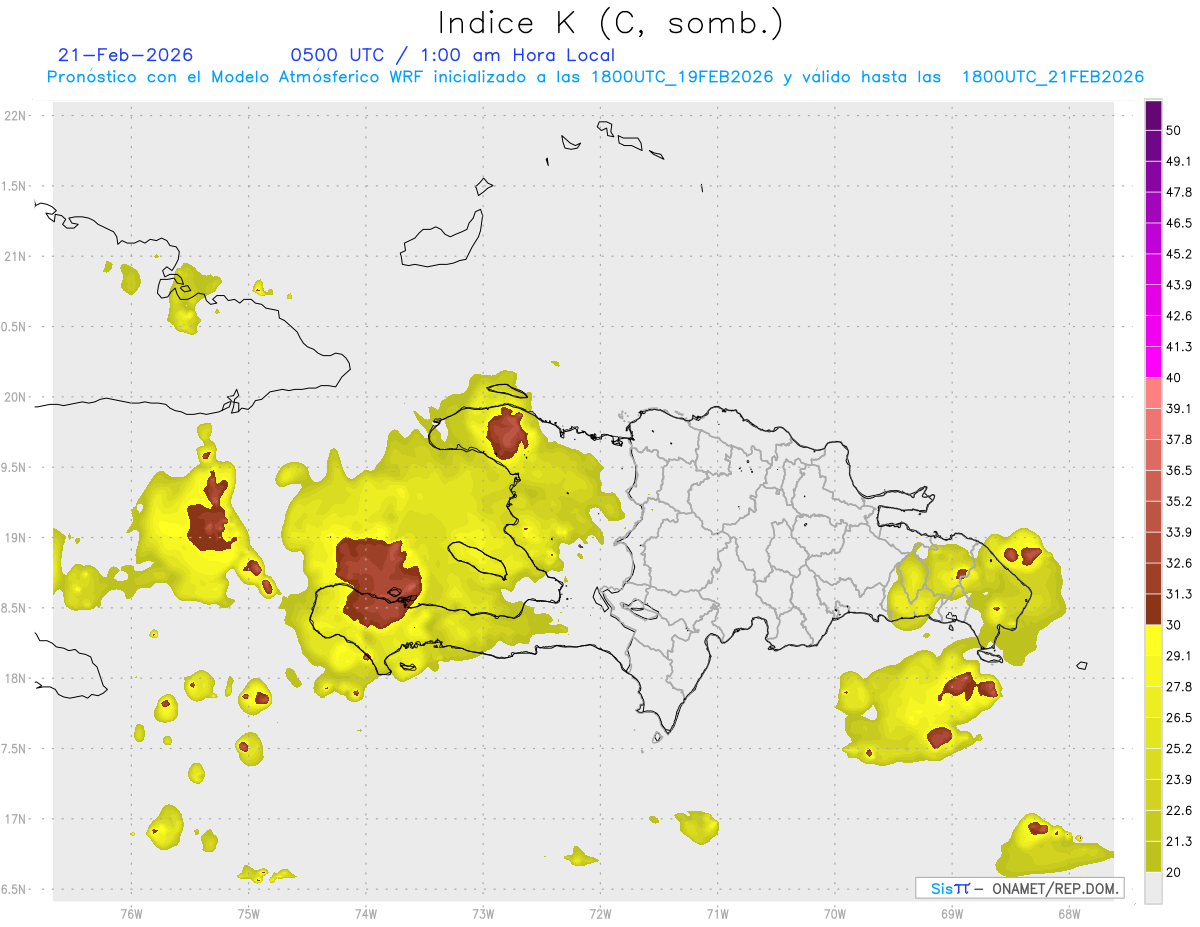
Task: Click the '71W' longitude label
Action: coord(717,914)
